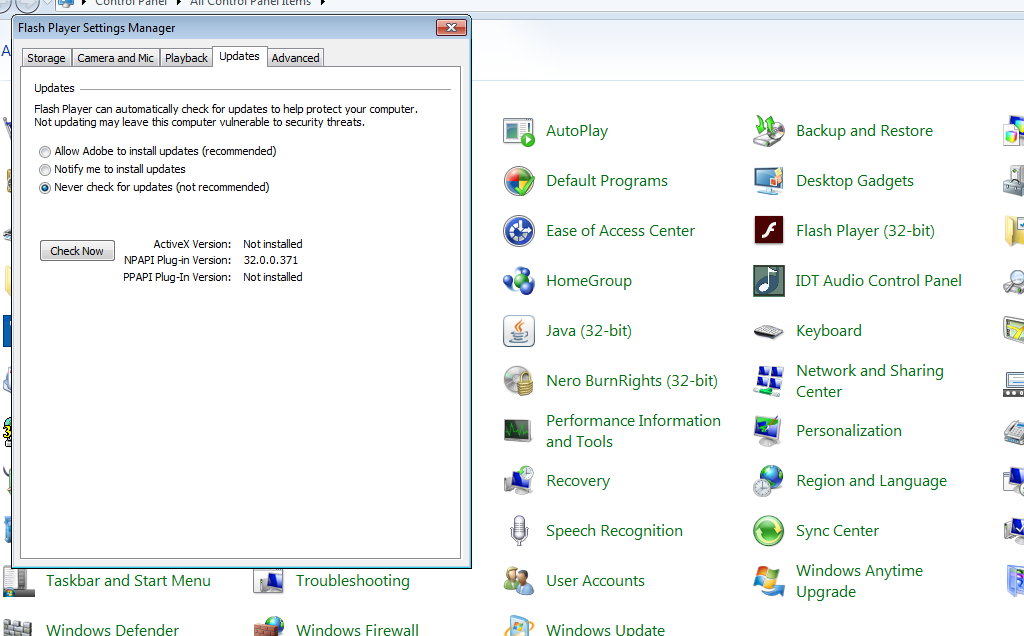Click the User Accounts icon

point(519,581)
